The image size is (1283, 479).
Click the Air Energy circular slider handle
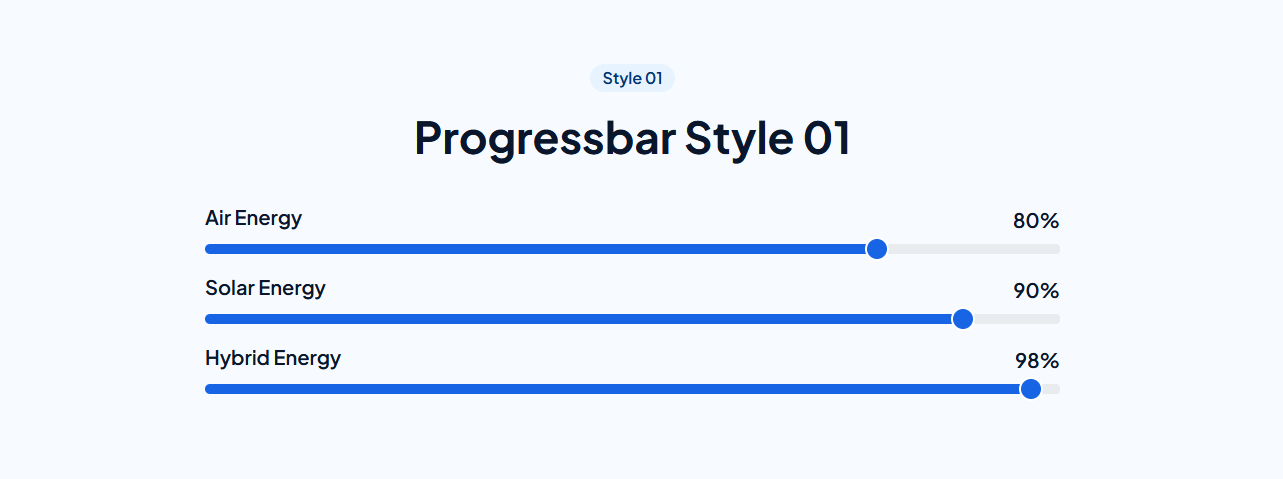click(877, 249)
